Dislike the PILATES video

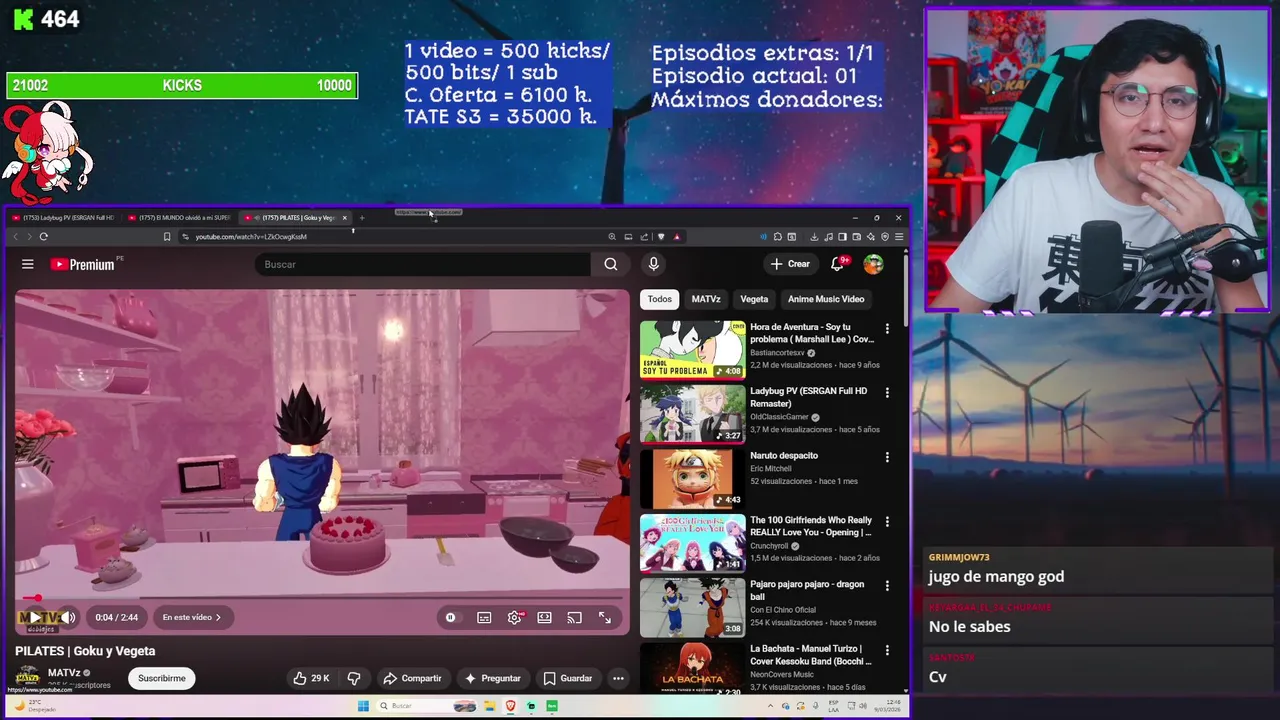[353, 678]
